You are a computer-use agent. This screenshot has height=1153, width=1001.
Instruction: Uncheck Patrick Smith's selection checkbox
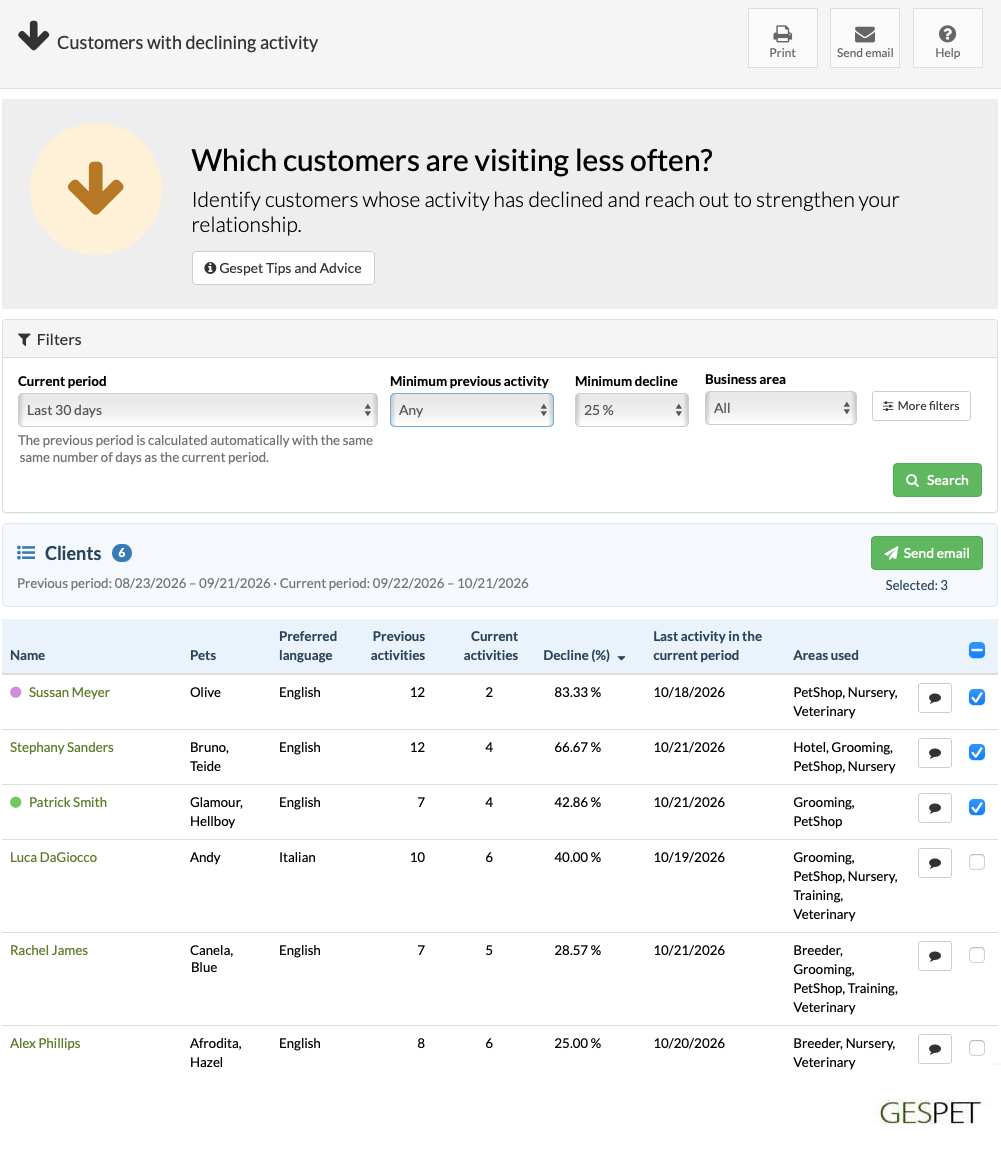pos(977,807)
